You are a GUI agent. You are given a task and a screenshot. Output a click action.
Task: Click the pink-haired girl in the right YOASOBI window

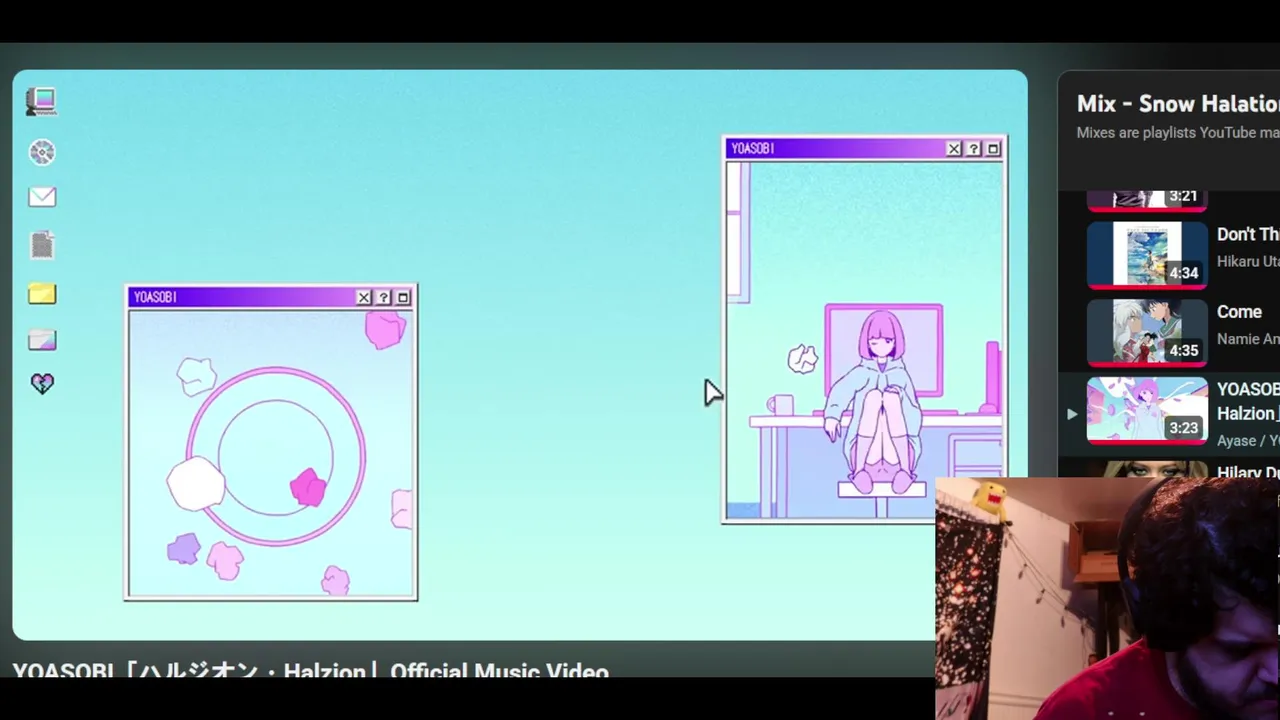[x=876, y=404]
